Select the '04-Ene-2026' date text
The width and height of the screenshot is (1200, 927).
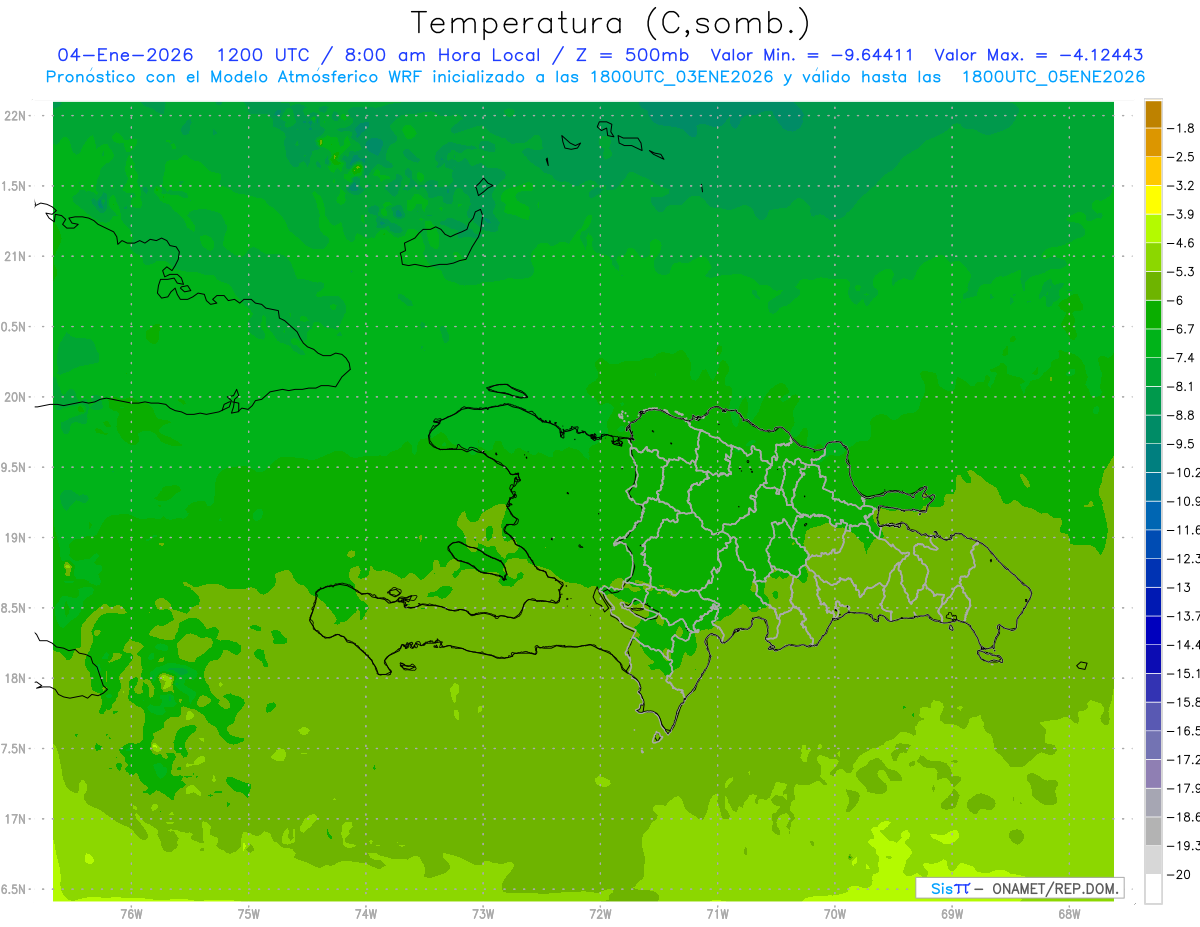pyautogui.click(x=127, y=55)
